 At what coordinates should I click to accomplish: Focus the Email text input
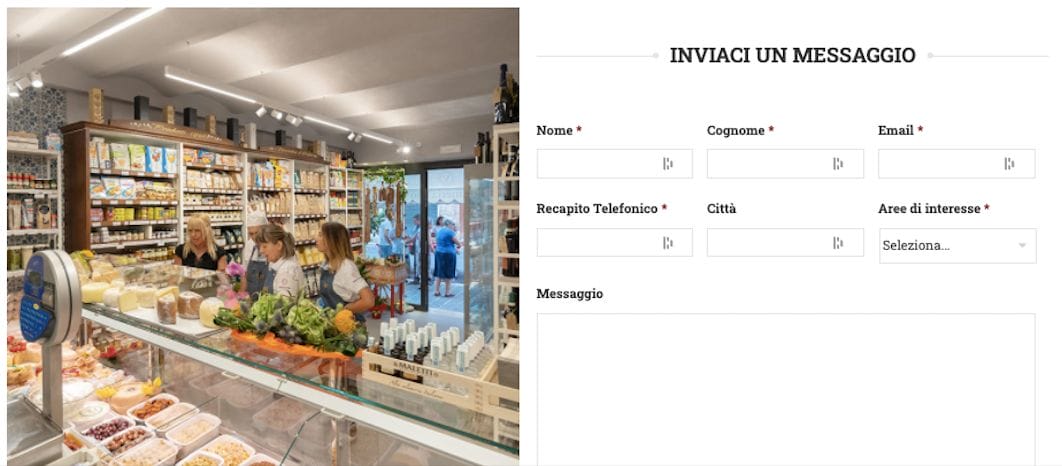coord(956,164)
